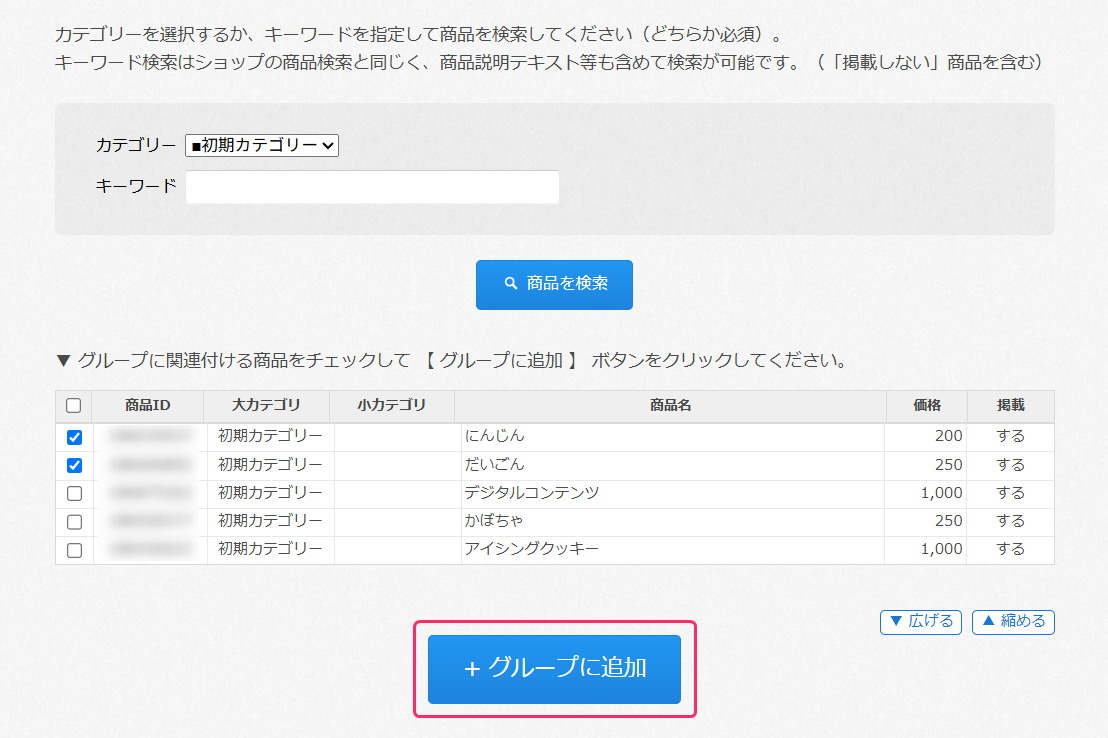Check the デジタルコンテンツ row checkbox
1108x738 pixels.
click(x=74, y=493)
